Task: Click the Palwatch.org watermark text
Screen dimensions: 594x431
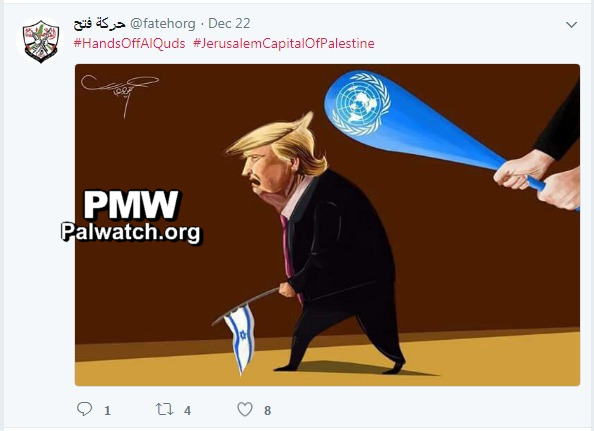Action: [x=131, y=232]
